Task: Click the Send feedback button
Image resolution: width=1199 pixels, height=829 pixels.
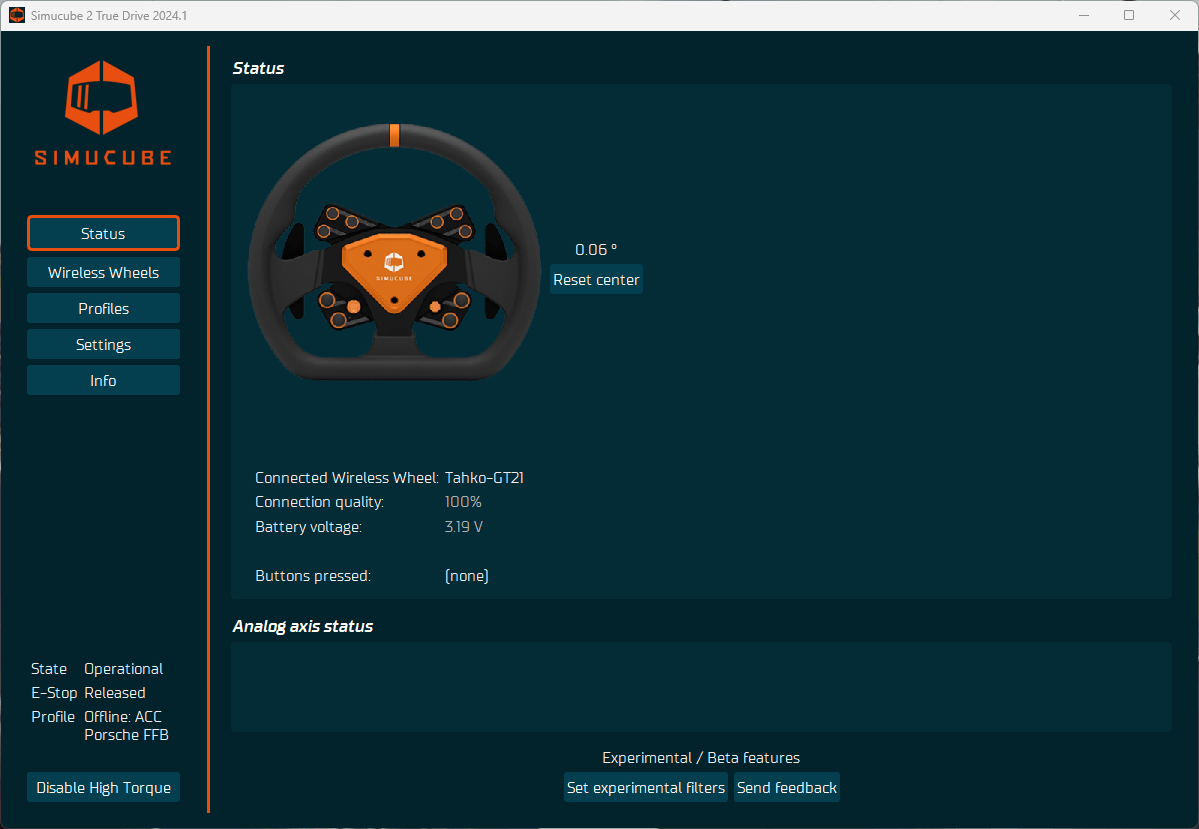Action: (786, 788)
